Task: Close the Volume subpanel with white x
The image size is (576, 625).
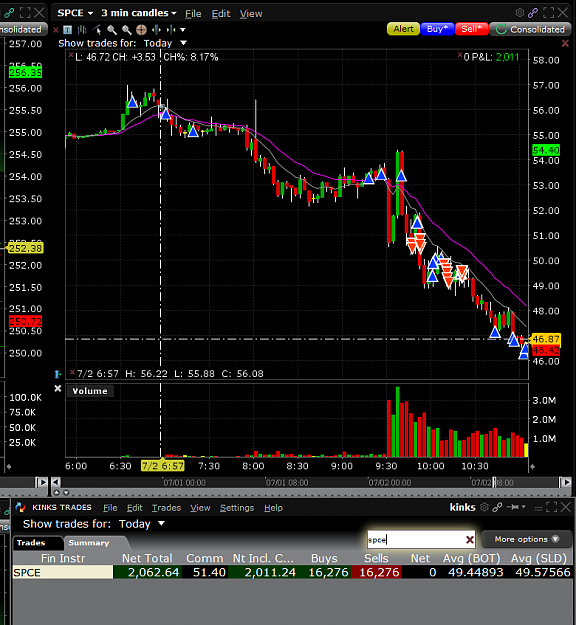Action: (x=58, y=388)
